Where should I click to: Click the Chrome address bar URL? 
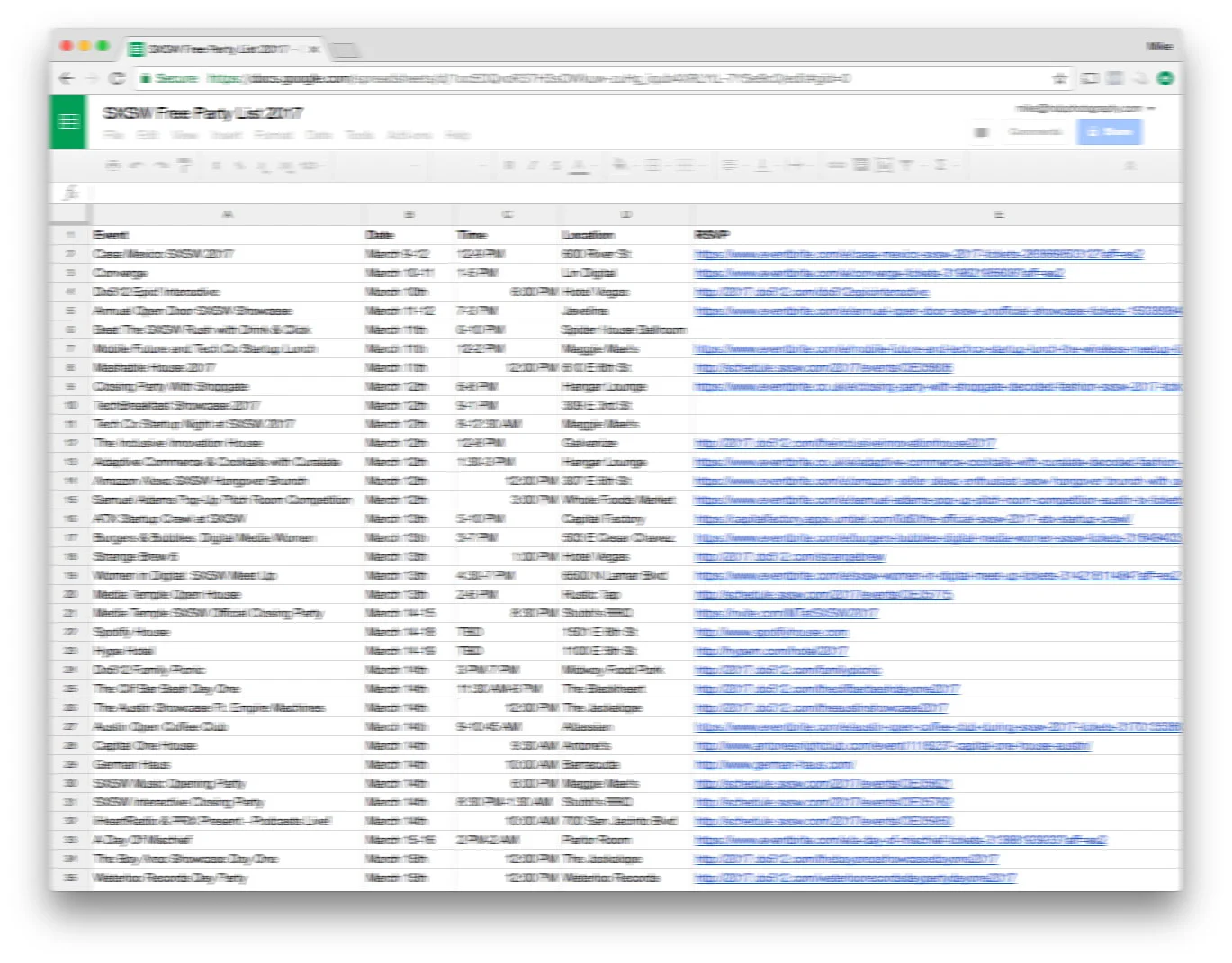pos(527,78)
